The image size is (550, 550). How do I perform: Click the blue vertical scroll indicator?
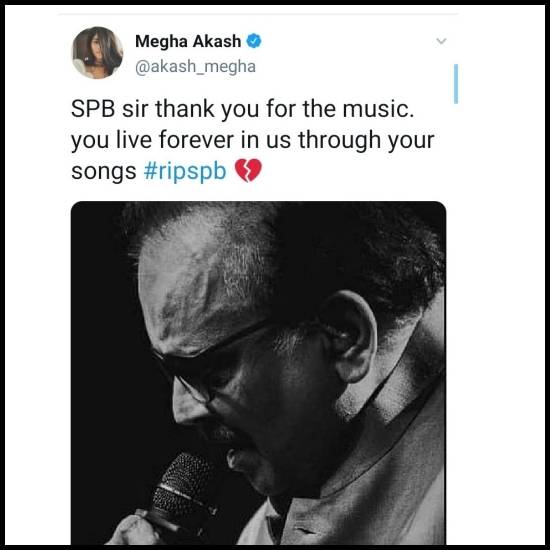coord(456,84)
